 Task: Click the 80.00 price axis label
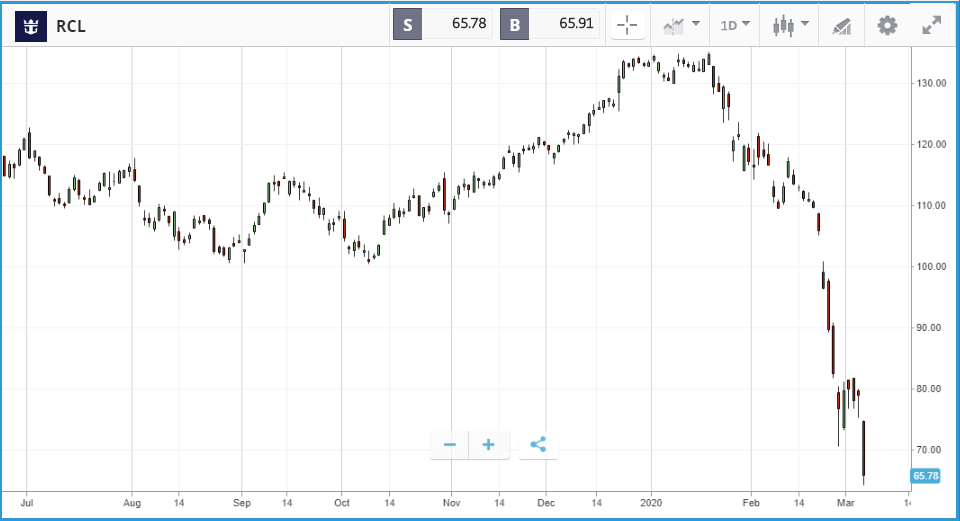931,389
